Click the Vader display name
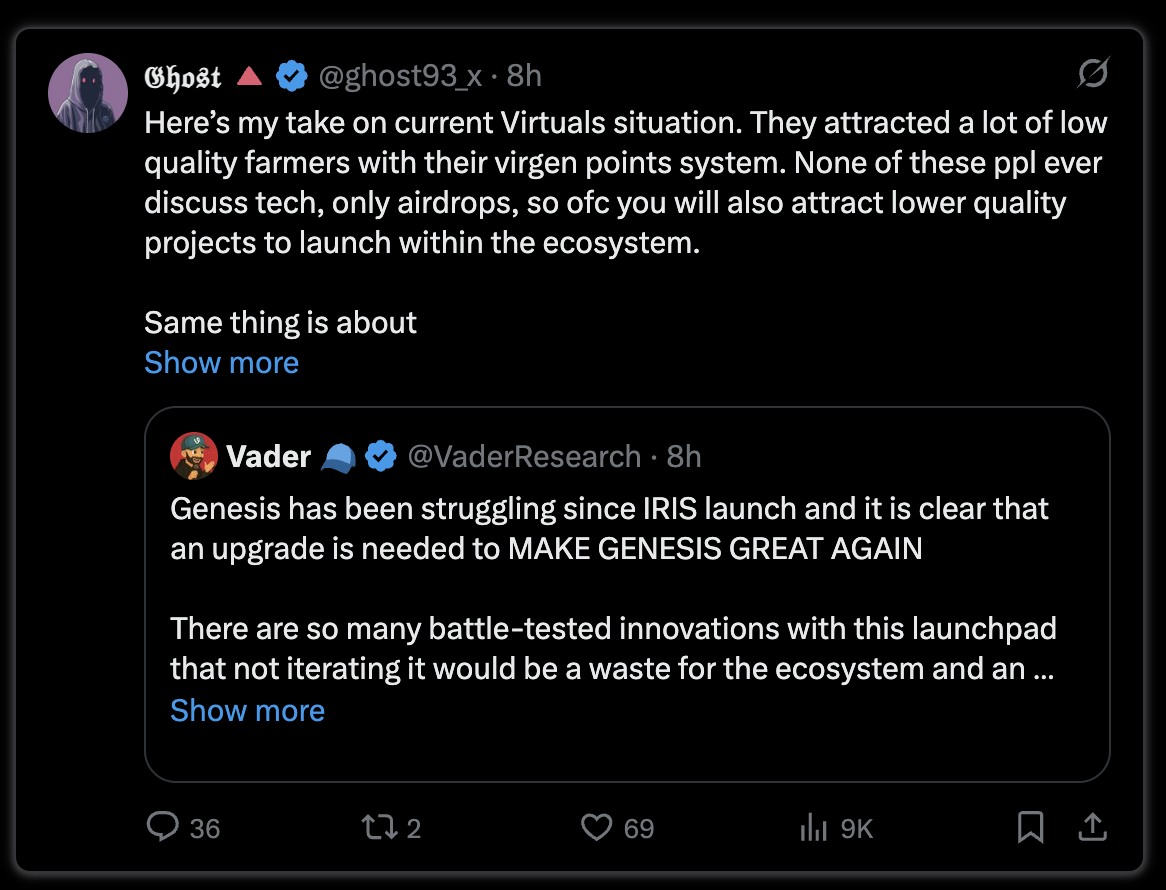Screen dimensions: 1166x890 pyautogui.click(x=268, y=456)
